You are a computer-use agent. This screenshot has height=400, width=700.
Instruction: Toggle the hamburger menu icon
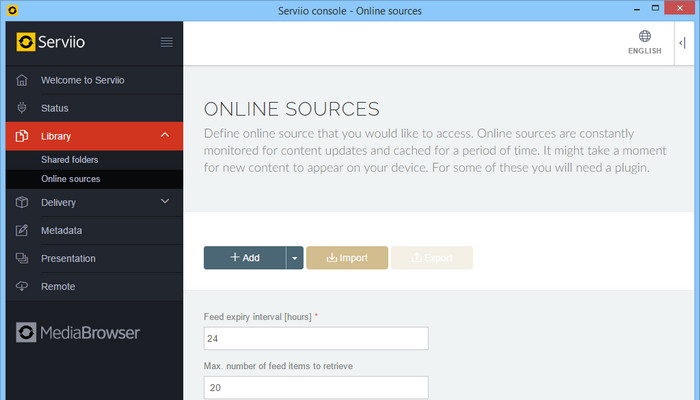click(167, 42)
